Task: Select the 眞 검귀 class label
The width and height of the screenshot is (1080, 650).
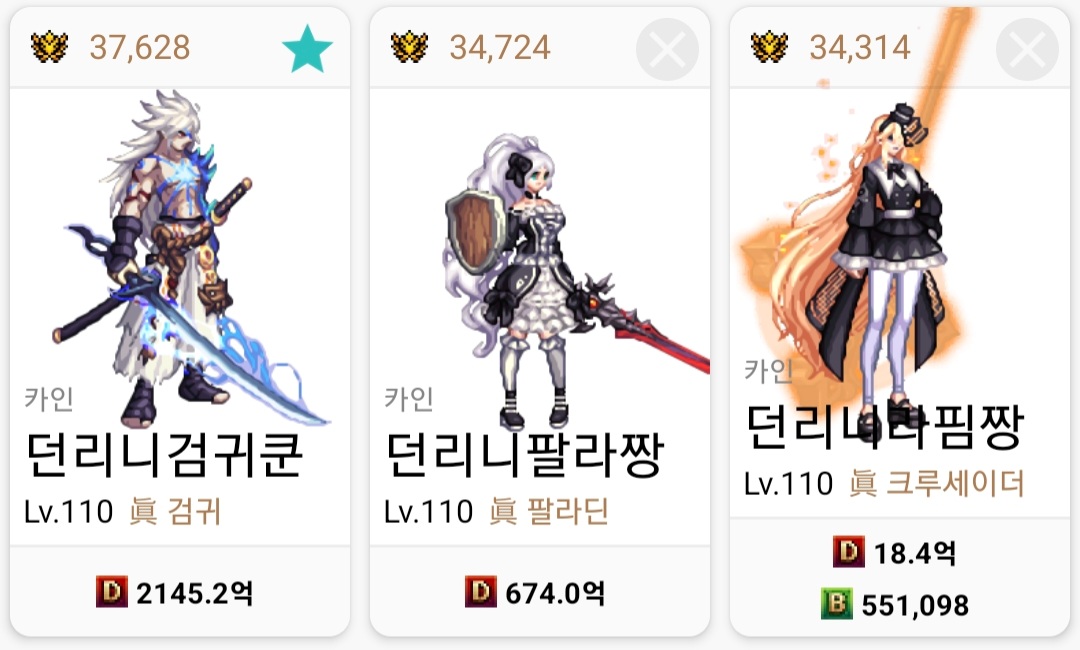Action: tap(175, 512)
